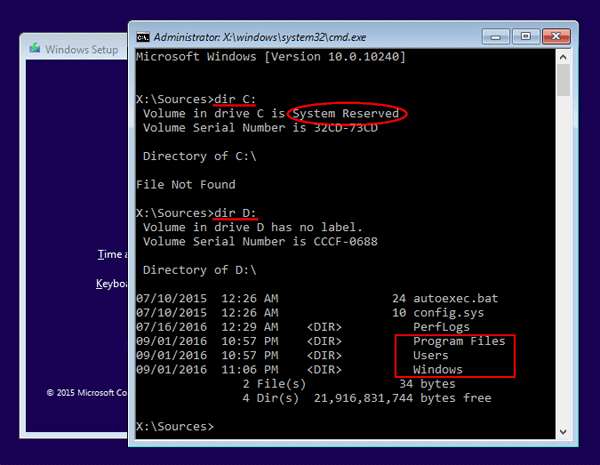Open the cmd.exe title bar system icon

pos(142,36)
